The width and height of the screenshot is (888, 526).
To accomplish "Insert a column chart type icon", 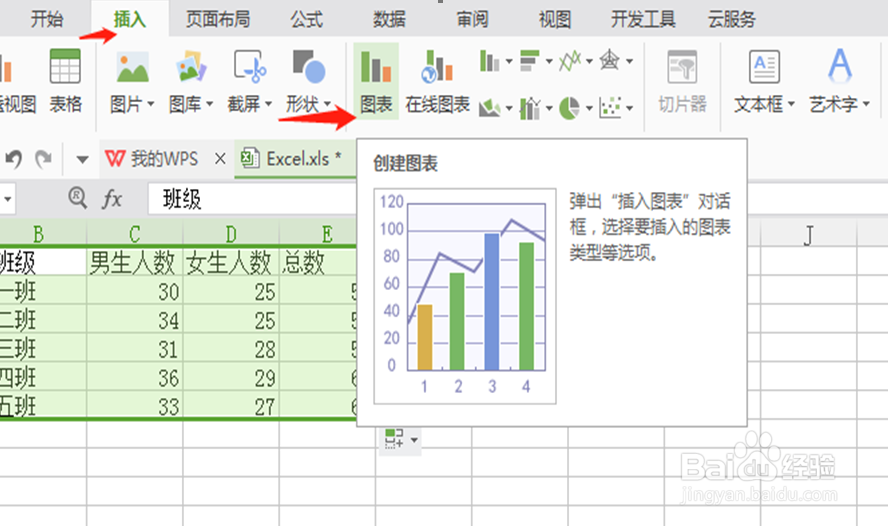I will [489, 61].
